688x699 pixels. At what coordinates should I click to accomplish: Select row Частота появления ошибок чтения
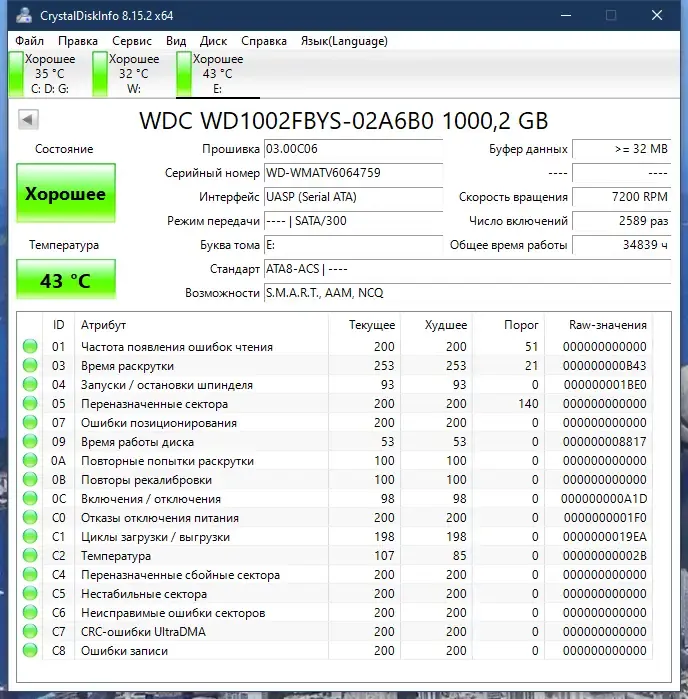337,346
